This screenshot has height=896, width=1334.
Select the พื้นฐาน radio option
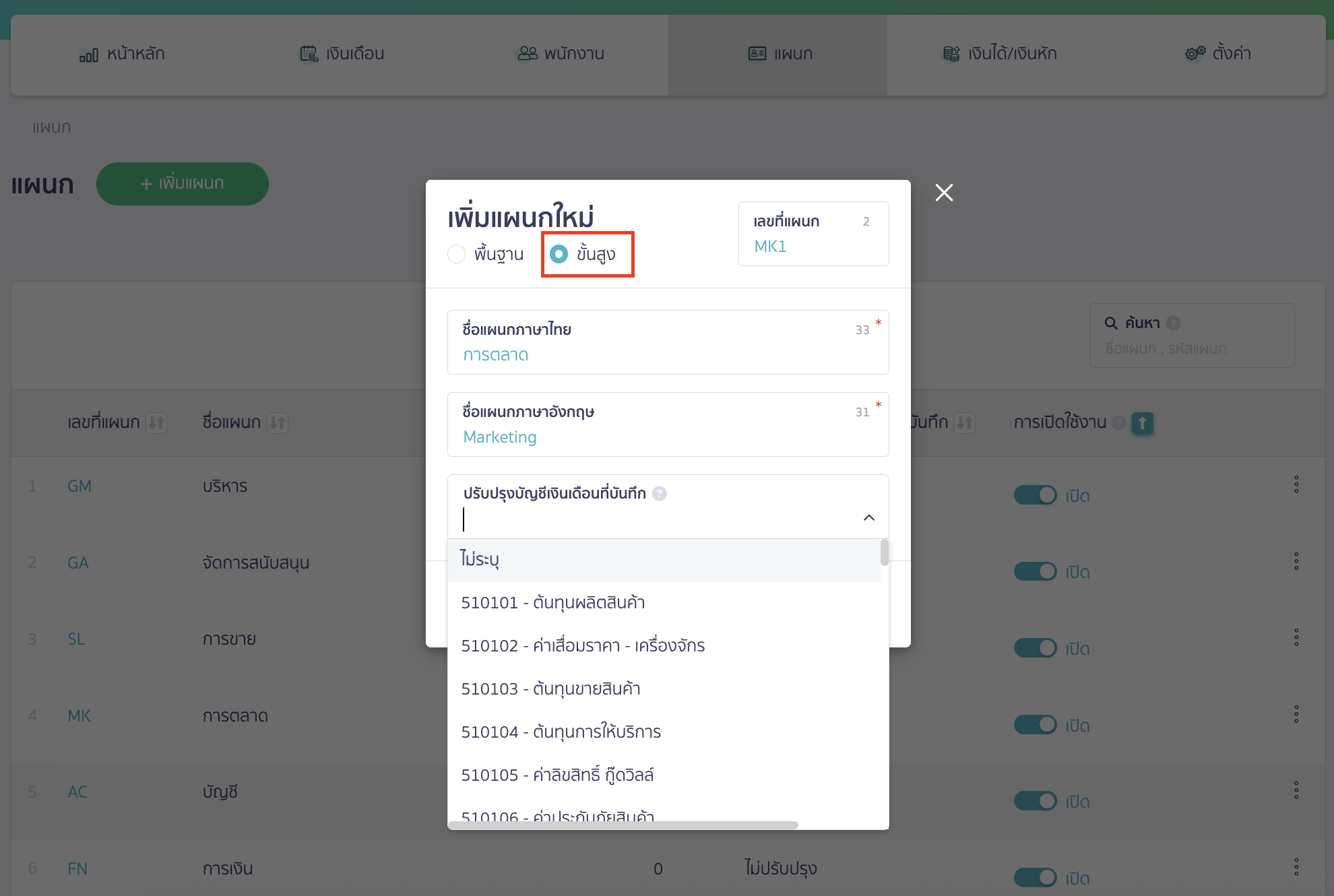tap(457, 254)
